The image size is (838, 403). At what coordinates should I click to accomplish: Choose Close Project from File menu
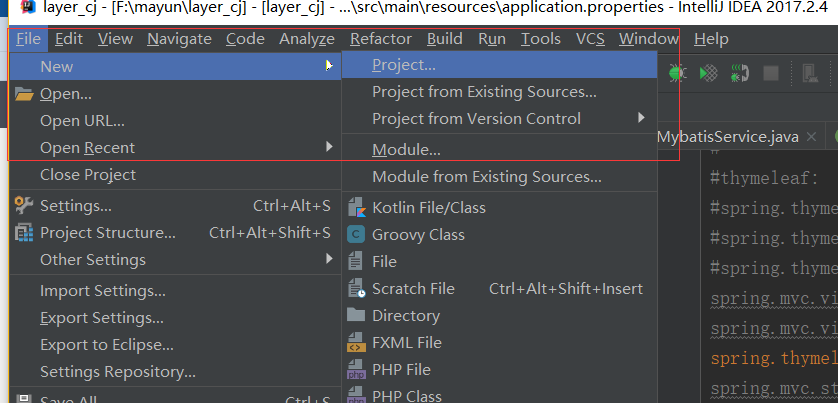point(88,175)
